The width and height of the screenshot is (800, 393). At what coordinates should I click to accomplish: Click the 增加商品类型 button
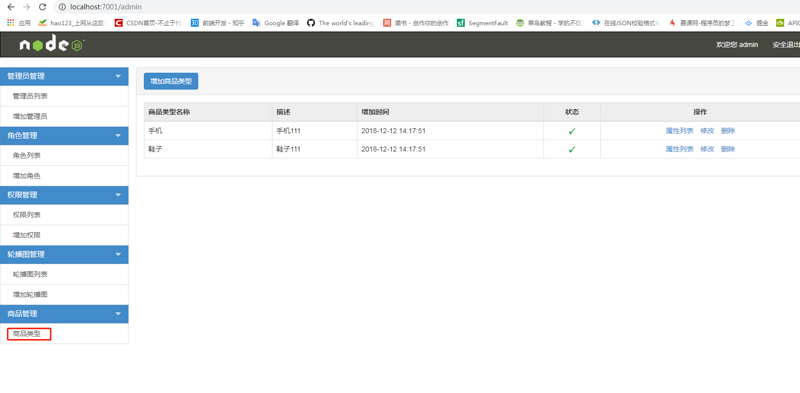click(x=171, y=81)
